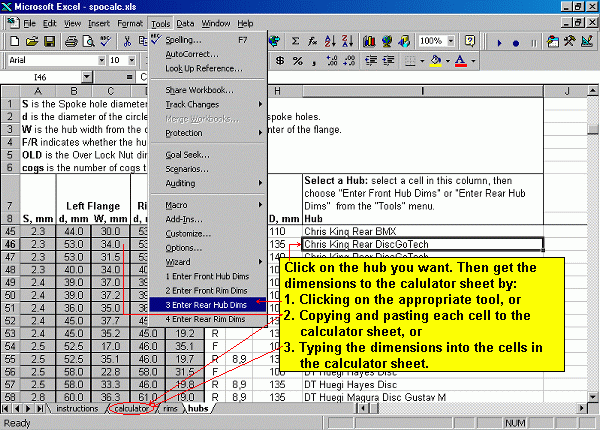Decrease Indent icon in formatting toolbar
600x430 pixels.
[x=371, y=60]
